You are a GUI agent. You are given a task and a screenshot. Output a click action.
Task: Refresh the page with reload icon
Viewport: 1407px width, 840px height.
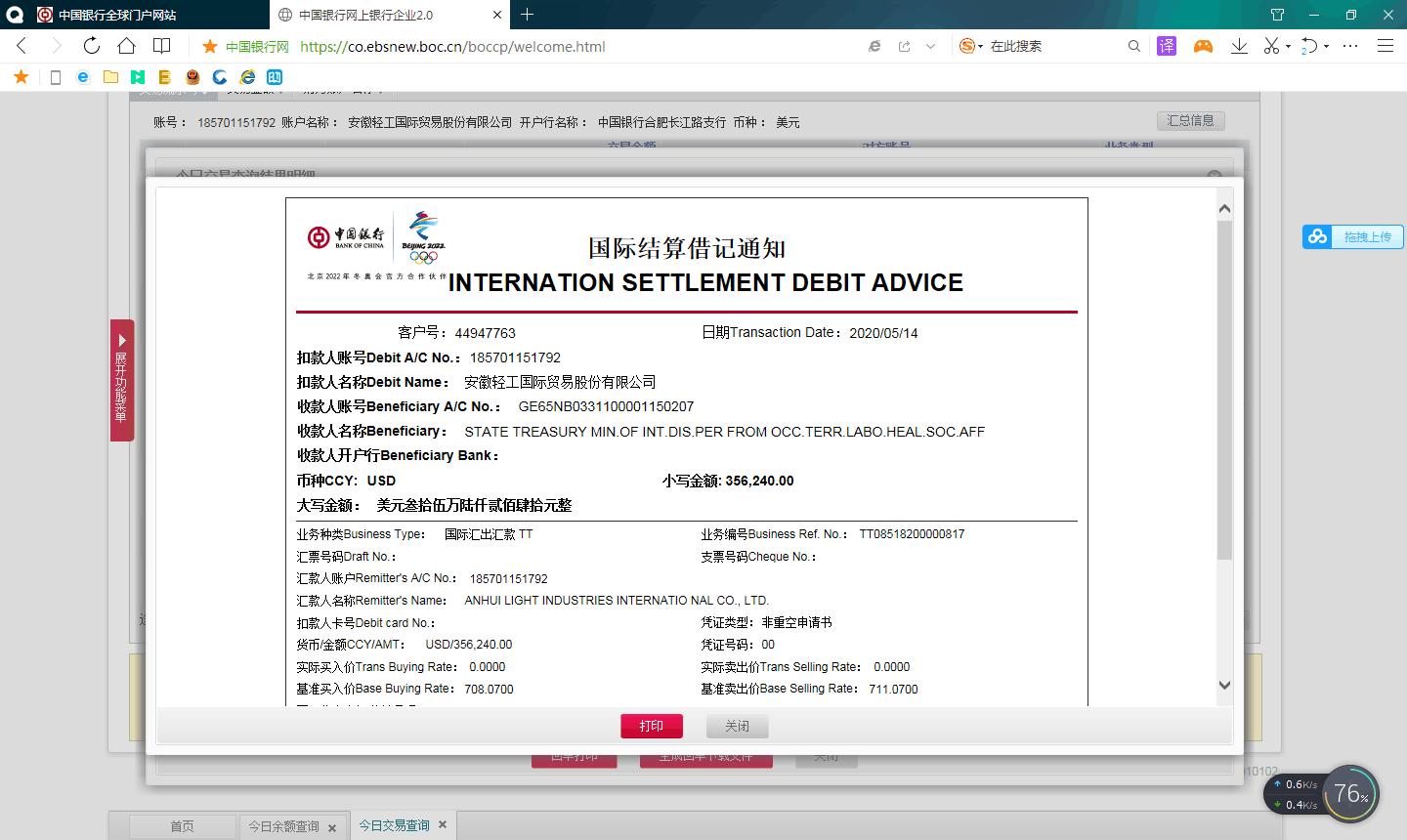tap(91, 46)
